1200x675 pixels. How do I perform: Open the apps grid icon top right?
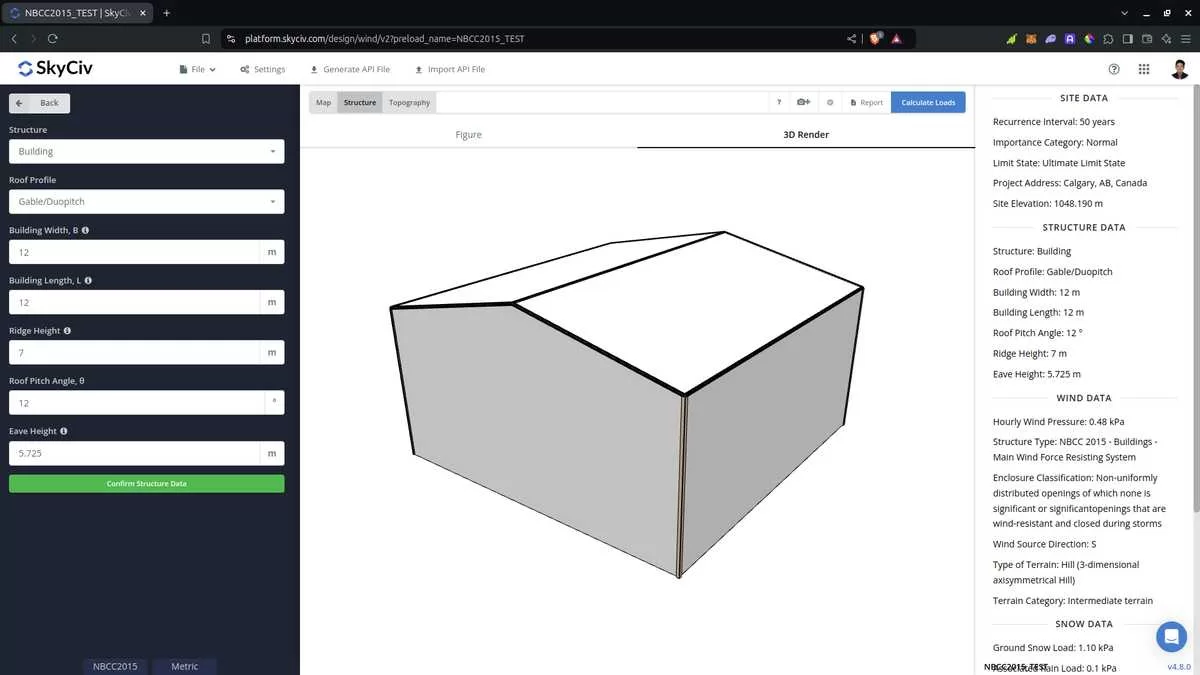point(1144,69)
